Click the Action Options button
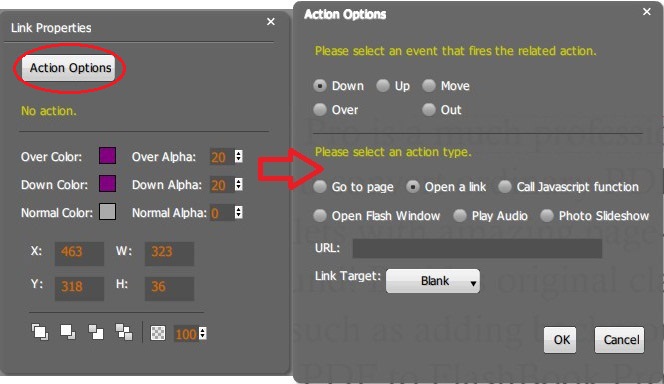 click(69, 68)
